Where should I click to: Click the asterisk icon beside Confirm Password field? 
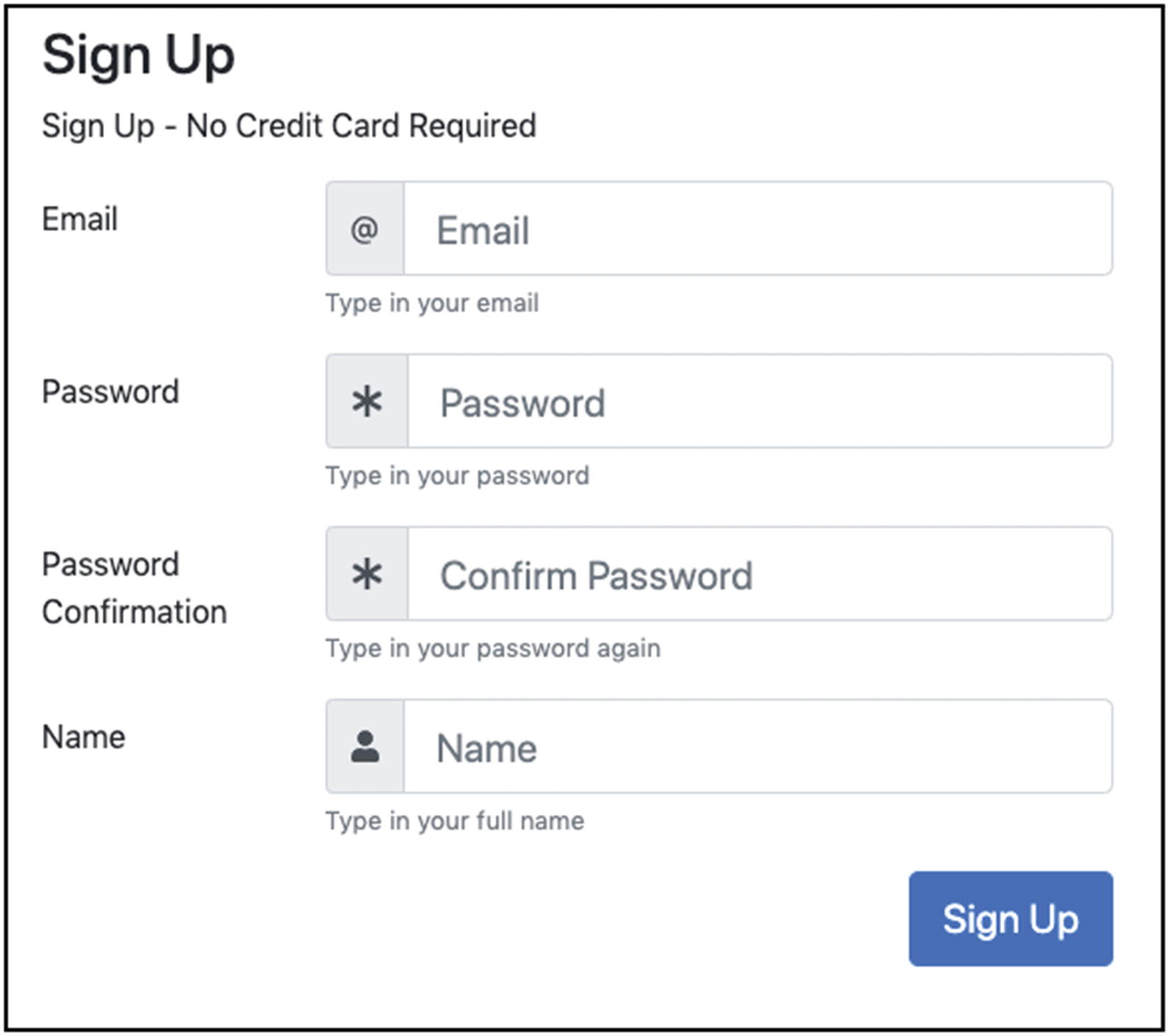coord(367,574)
